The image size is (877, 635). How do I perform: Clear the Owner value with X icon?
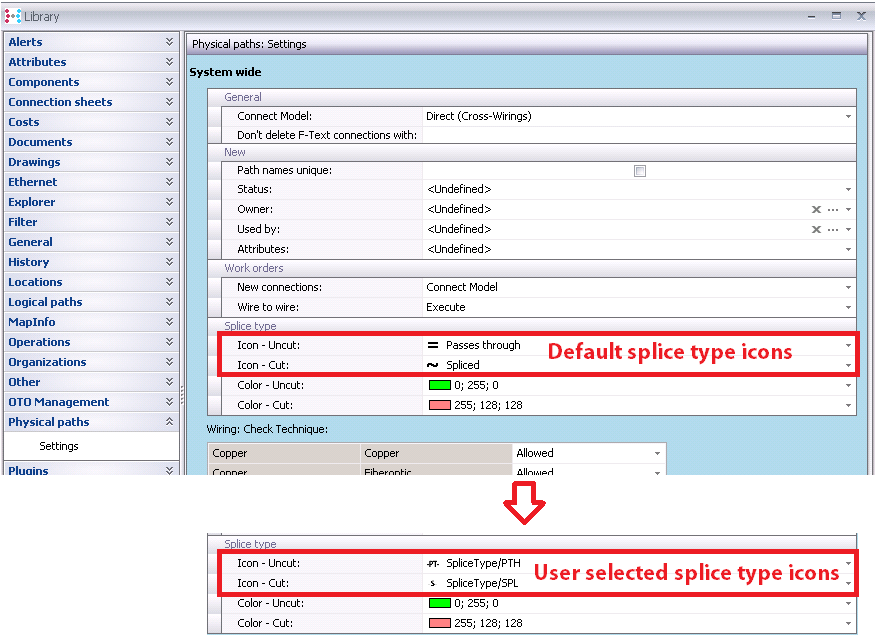click(x=817, y=210)
